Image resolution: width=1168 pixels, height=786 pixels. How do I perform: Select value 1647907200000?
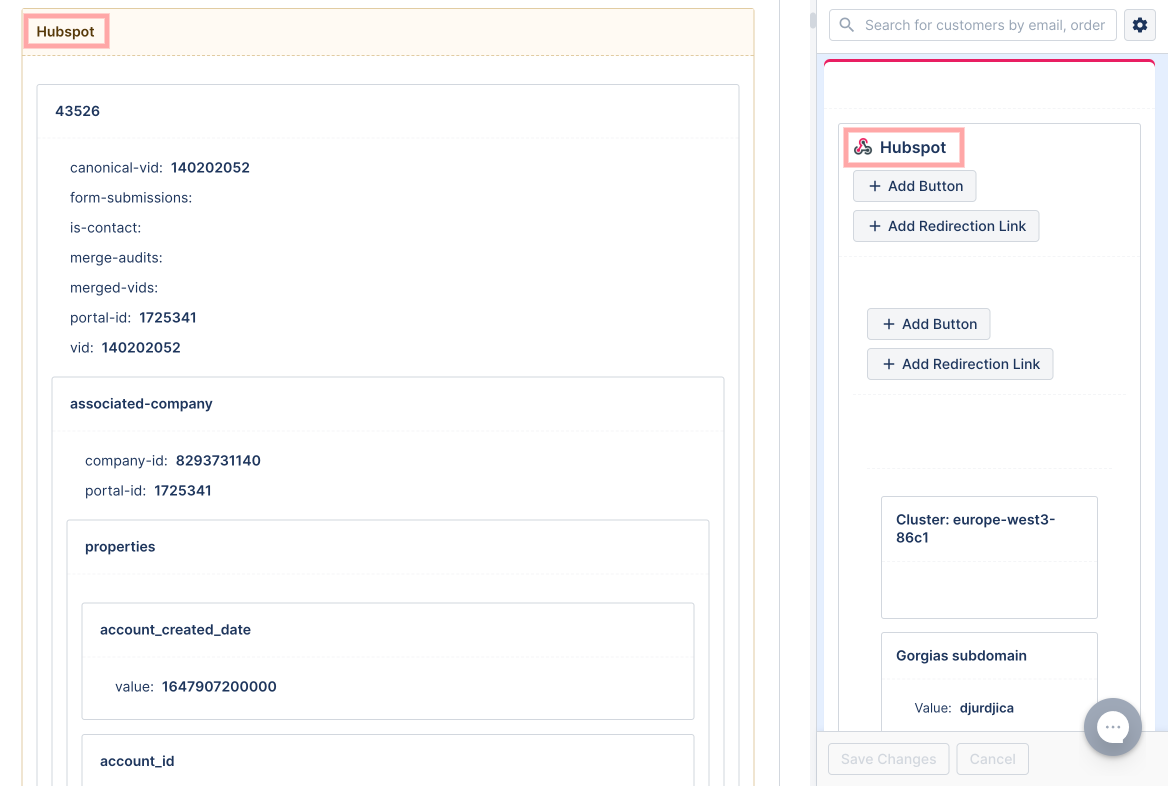click(x=219, y=686)
